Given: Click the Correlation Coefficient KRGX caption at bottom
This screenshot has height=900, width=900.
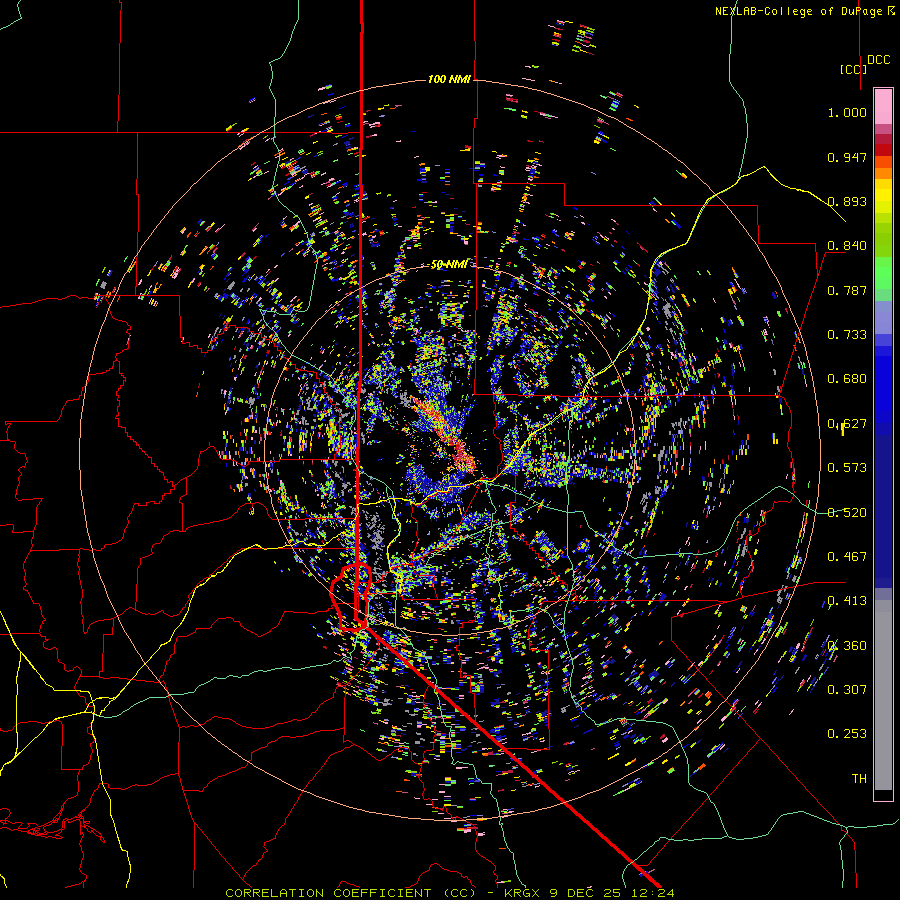Looking at the screenshot, I should (449, 893).
